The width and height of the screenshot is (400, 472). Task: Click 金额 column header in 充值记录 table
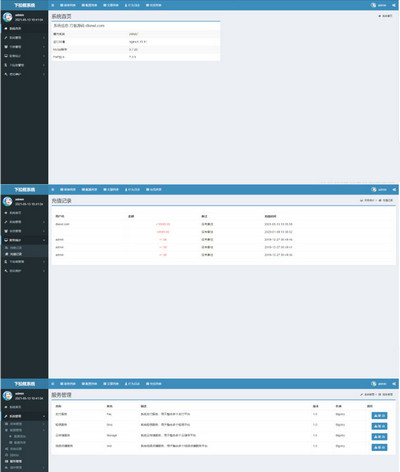tap(131, 216)
